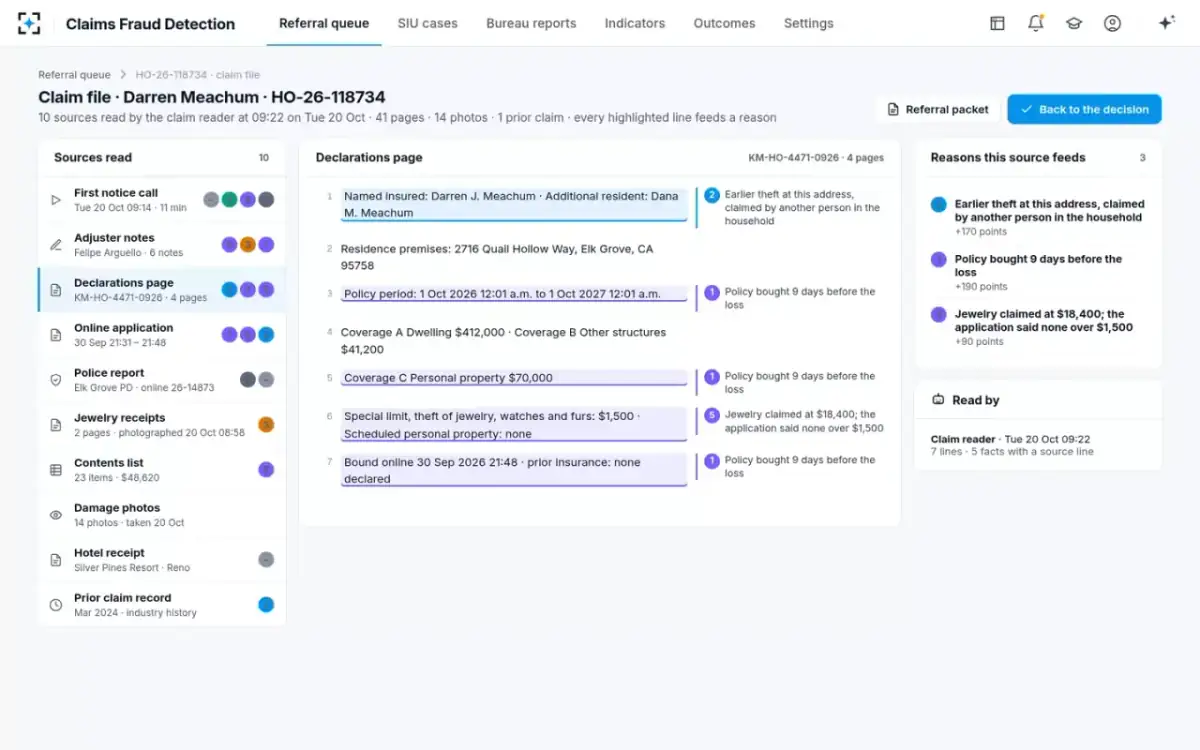Open the Settings tab
Viewport: 1200px width, 750px height.
808,23
